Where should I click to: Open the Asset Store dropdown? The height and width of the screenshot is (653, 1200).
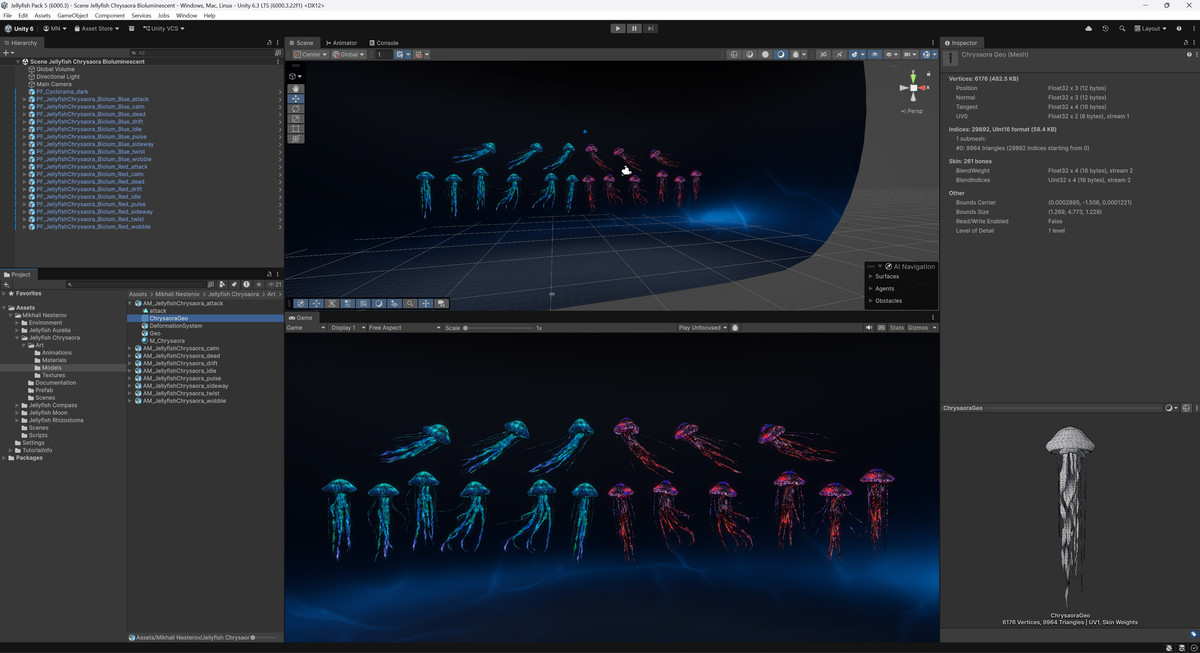[96, 28]
